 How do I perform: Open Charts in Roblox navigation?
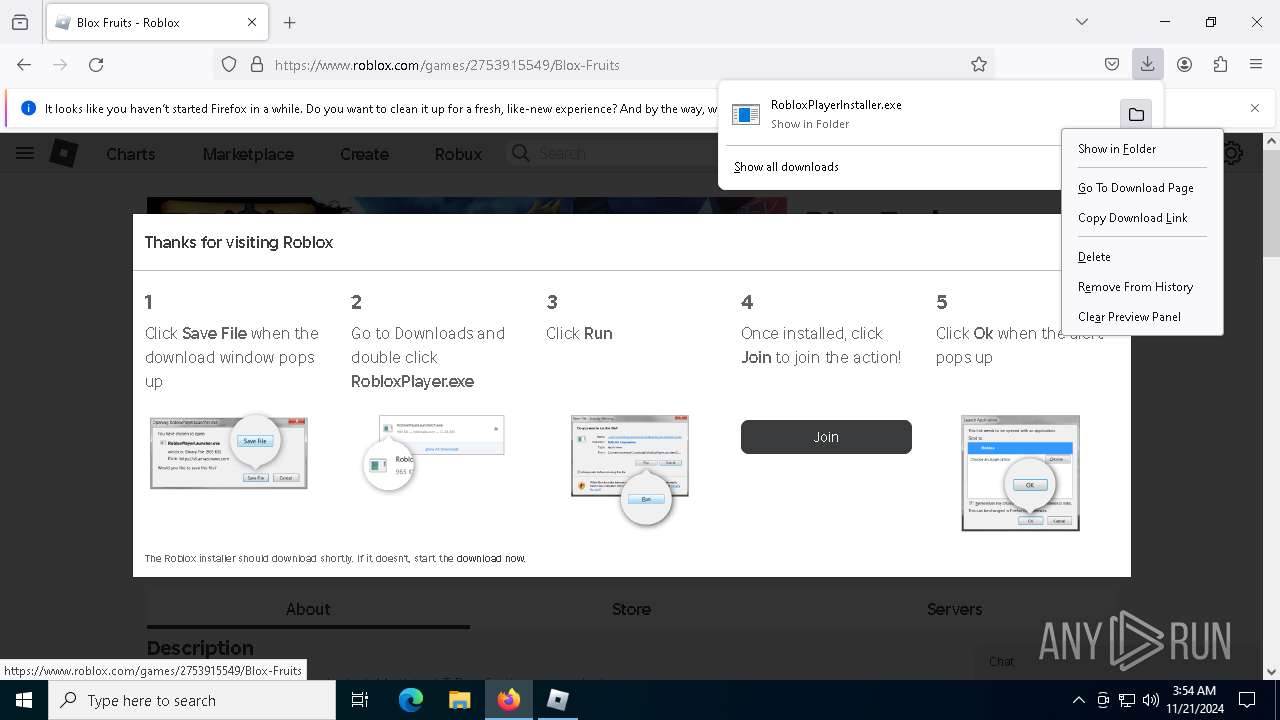pyautogui.click(x=131, y=154)
